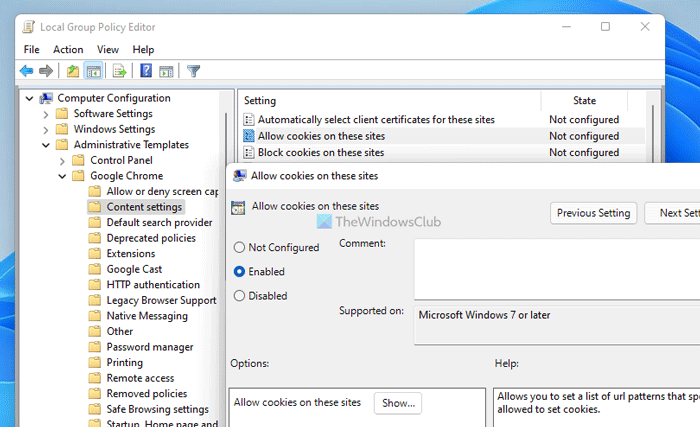700x427 pixels.
Task: Click the Printing folder icon
Action: coord(95,363)
